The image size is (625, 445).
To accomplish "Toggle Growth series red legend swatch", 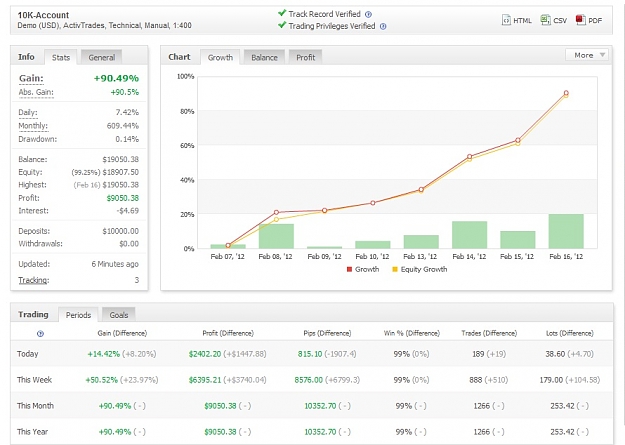I will pos(350,270).
